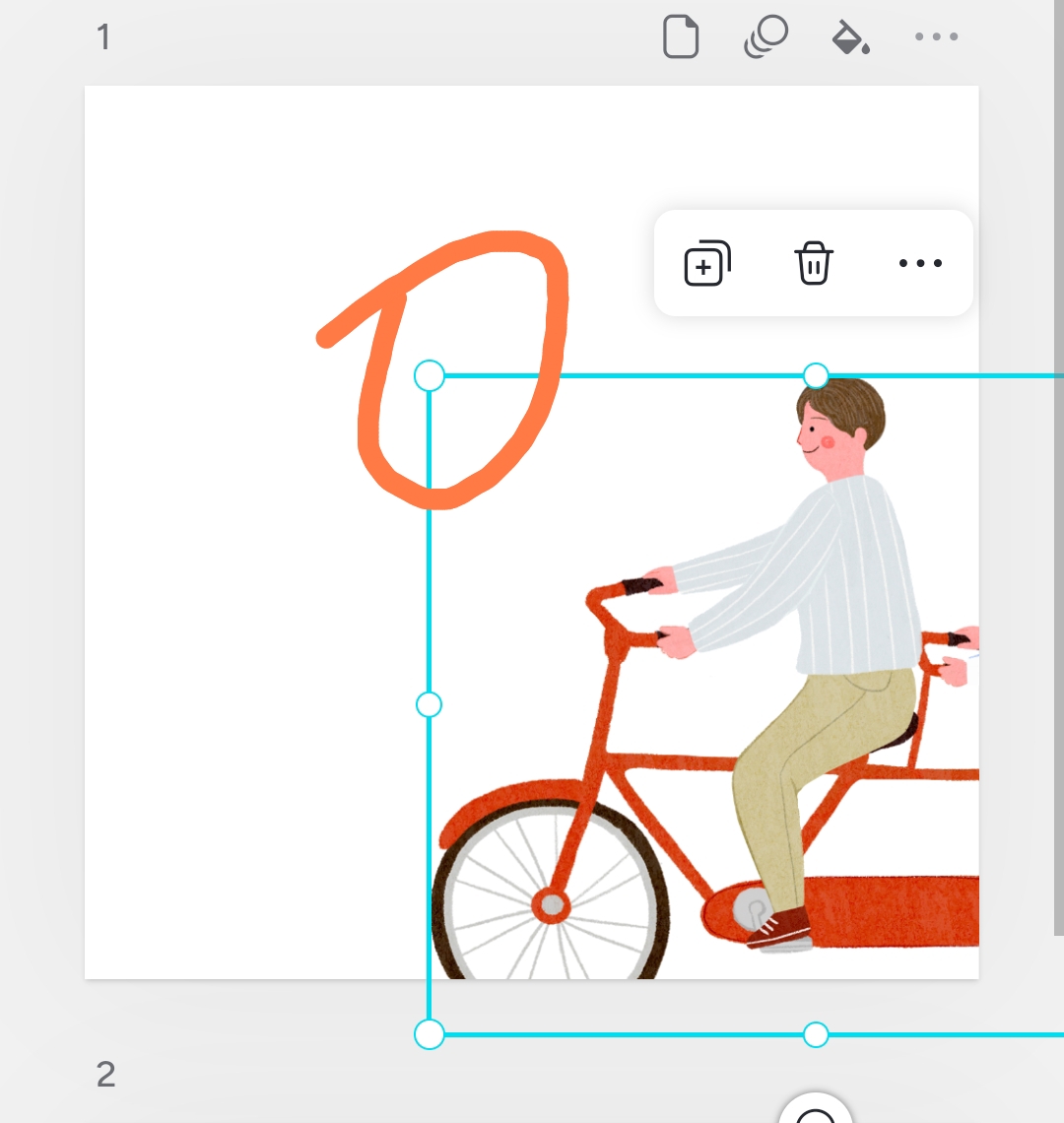Open the overlapping circles animation icon
1064x1123 pixels.
(765, 36)
